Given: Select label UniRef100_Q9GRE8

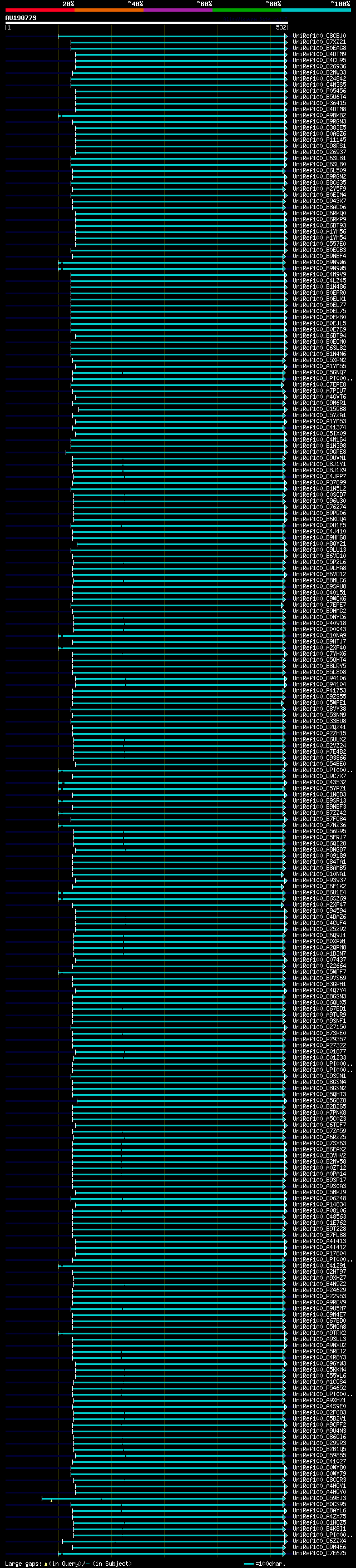Looking at the screenshot, I should [319, 452].
